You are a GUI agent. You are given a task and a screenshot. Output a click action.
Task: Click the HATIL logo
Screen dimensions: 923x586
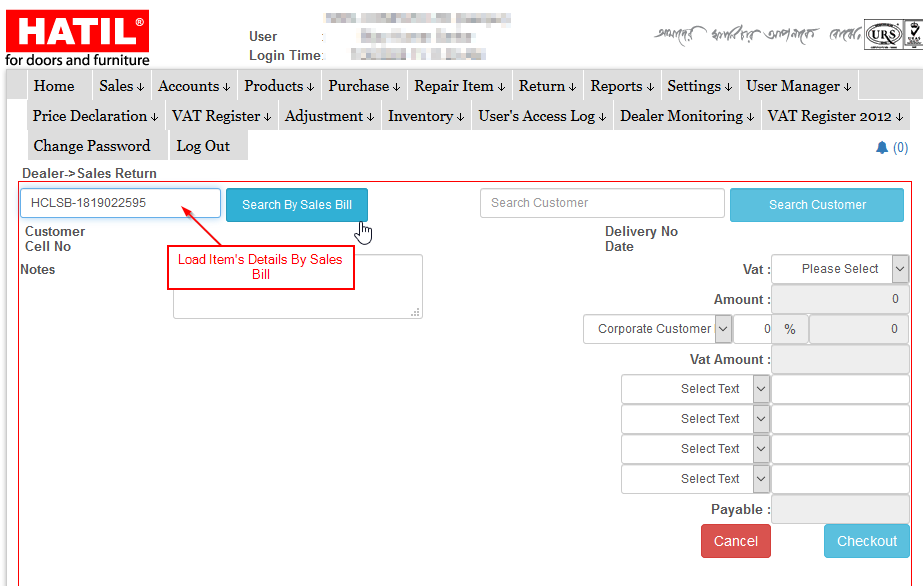point(77,38)
